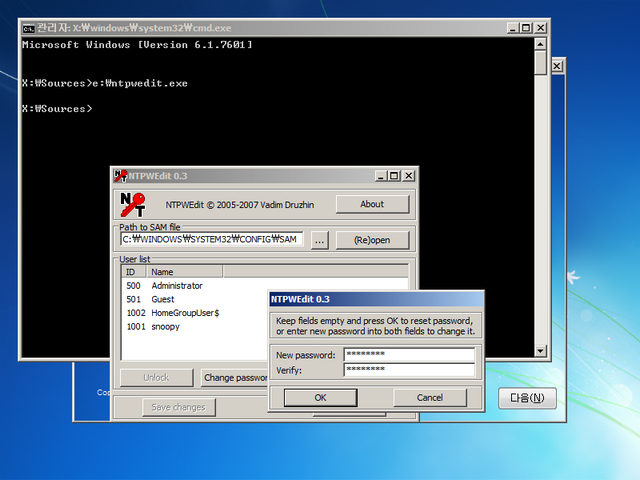Screen dimensions: 640x480
Task: Close the cmd.exe window
Action: [540, 28]
